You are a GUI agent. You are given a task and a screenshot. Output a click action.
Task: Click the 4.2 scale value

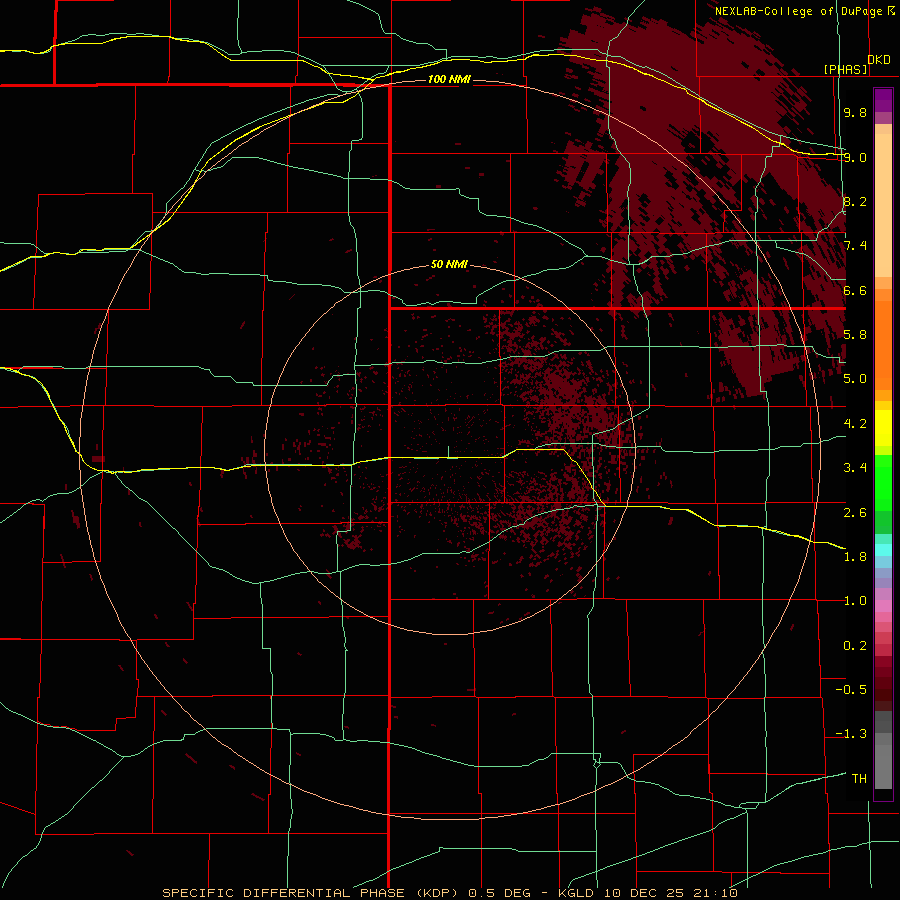click(855, 424)
